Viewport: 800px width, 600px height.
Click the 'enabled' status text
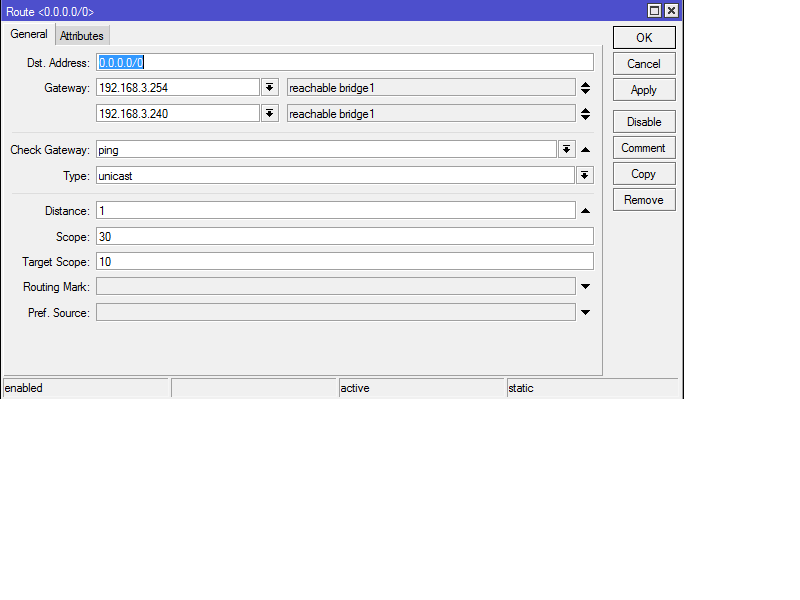23,388
